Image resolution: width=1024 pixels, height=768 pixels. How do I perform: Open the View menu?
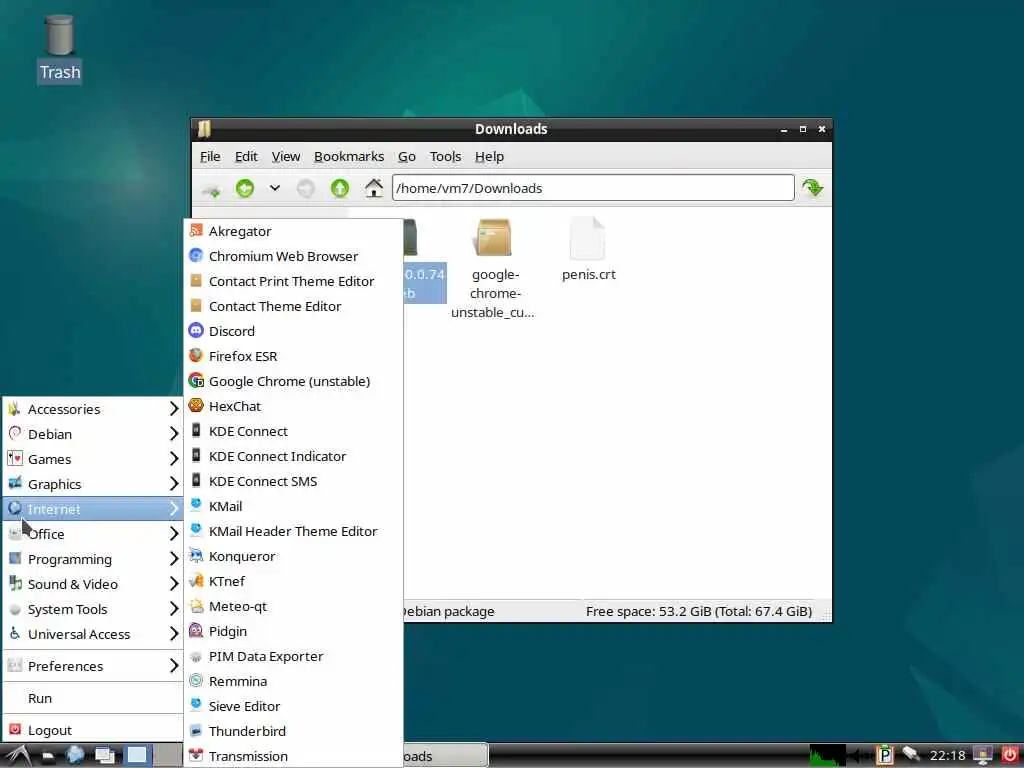click(x=286, y=157)
